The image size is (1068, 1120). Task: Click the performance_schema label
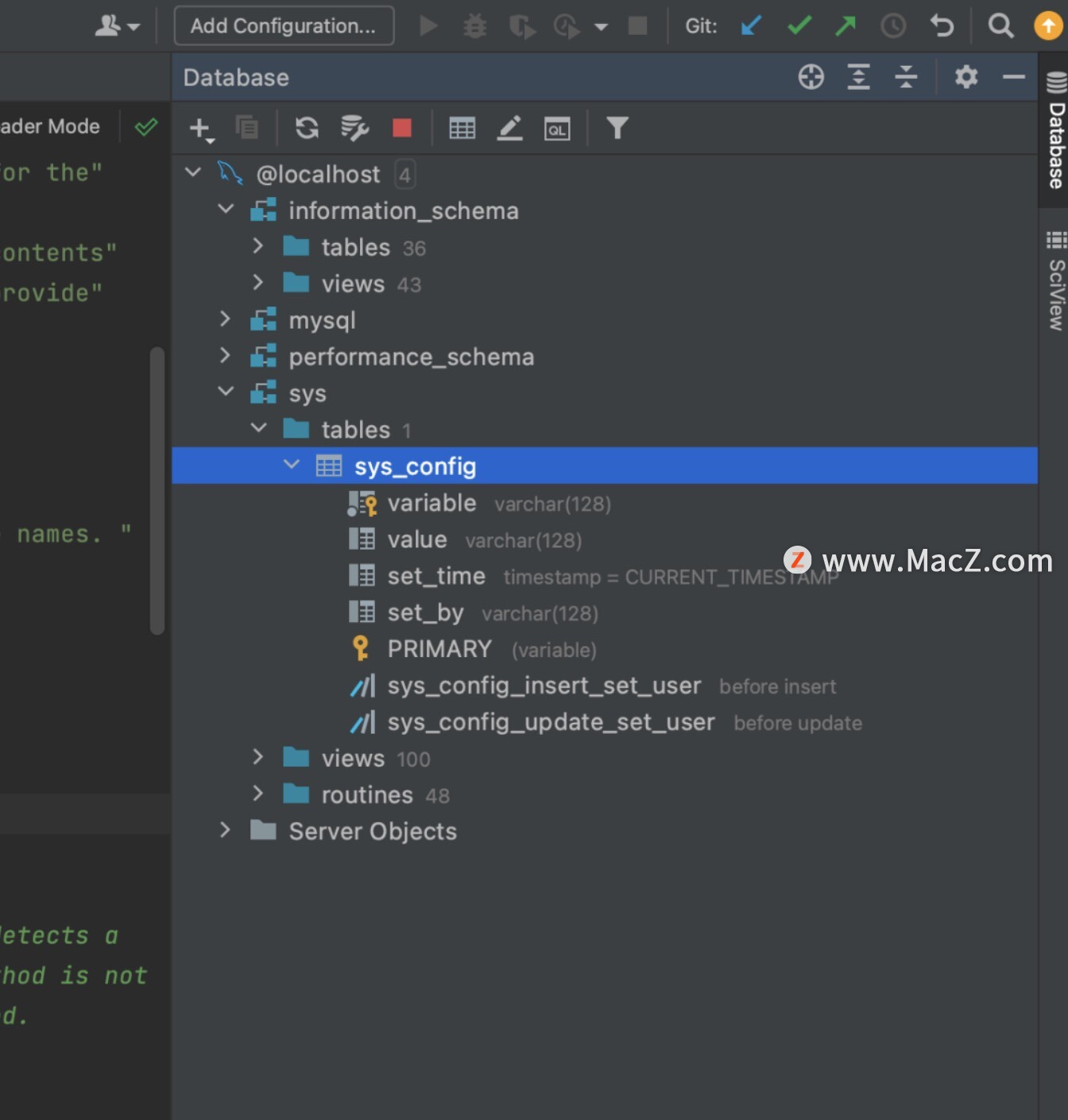pyautogui.click(x=412, y=357)
